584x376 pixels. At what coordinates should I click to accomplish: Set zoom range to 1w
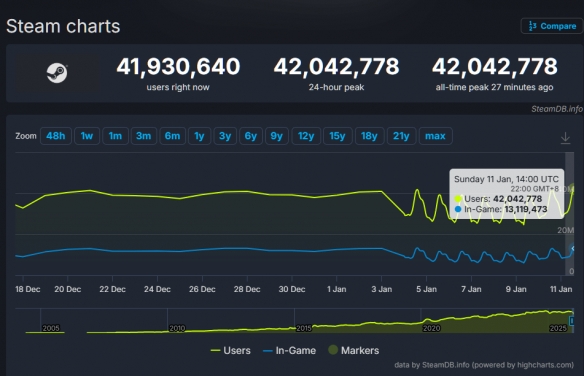point(87,136)
